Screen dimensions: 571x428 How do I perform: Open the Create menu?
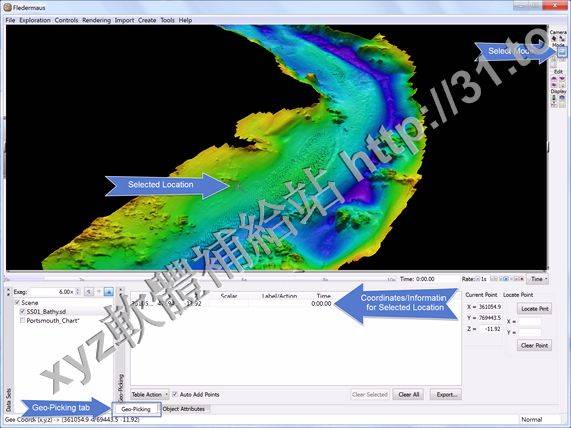click(147, 20)
